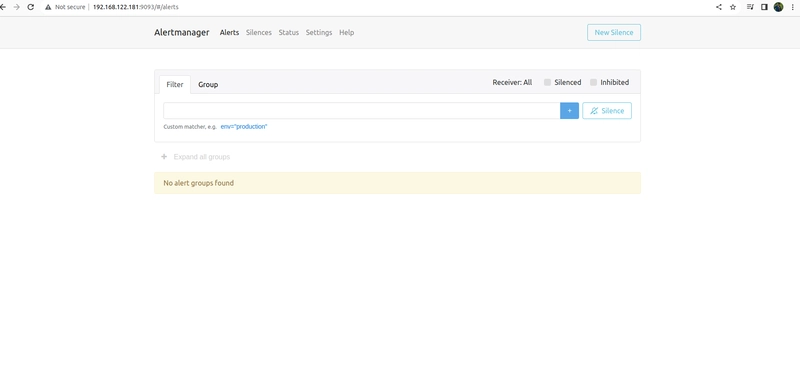Screen dimensions: 800x379
Task: Enable the Inhibited checkbox
Action: [x=593, y=82]
